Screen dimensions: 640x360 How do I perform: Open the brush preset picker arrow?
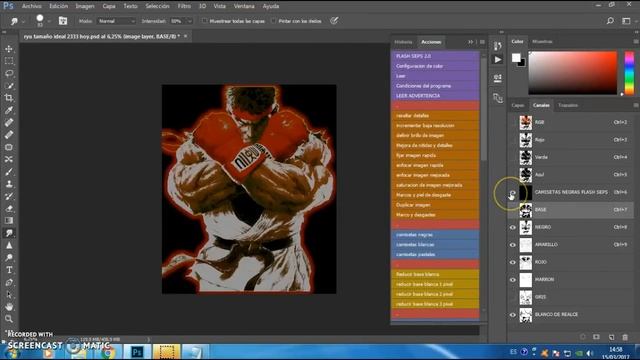pos(49,21)
